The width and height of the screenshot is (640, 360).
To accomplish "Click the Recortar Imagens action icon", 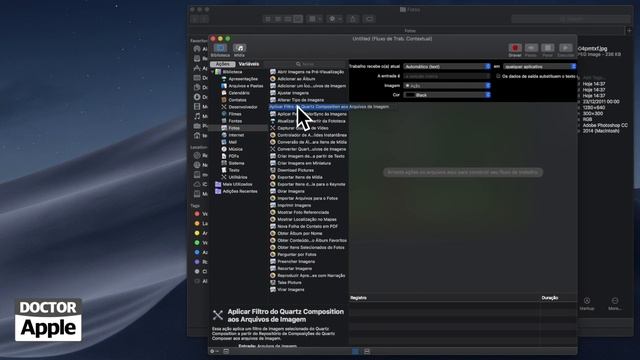I will click(x=273, y=269).
